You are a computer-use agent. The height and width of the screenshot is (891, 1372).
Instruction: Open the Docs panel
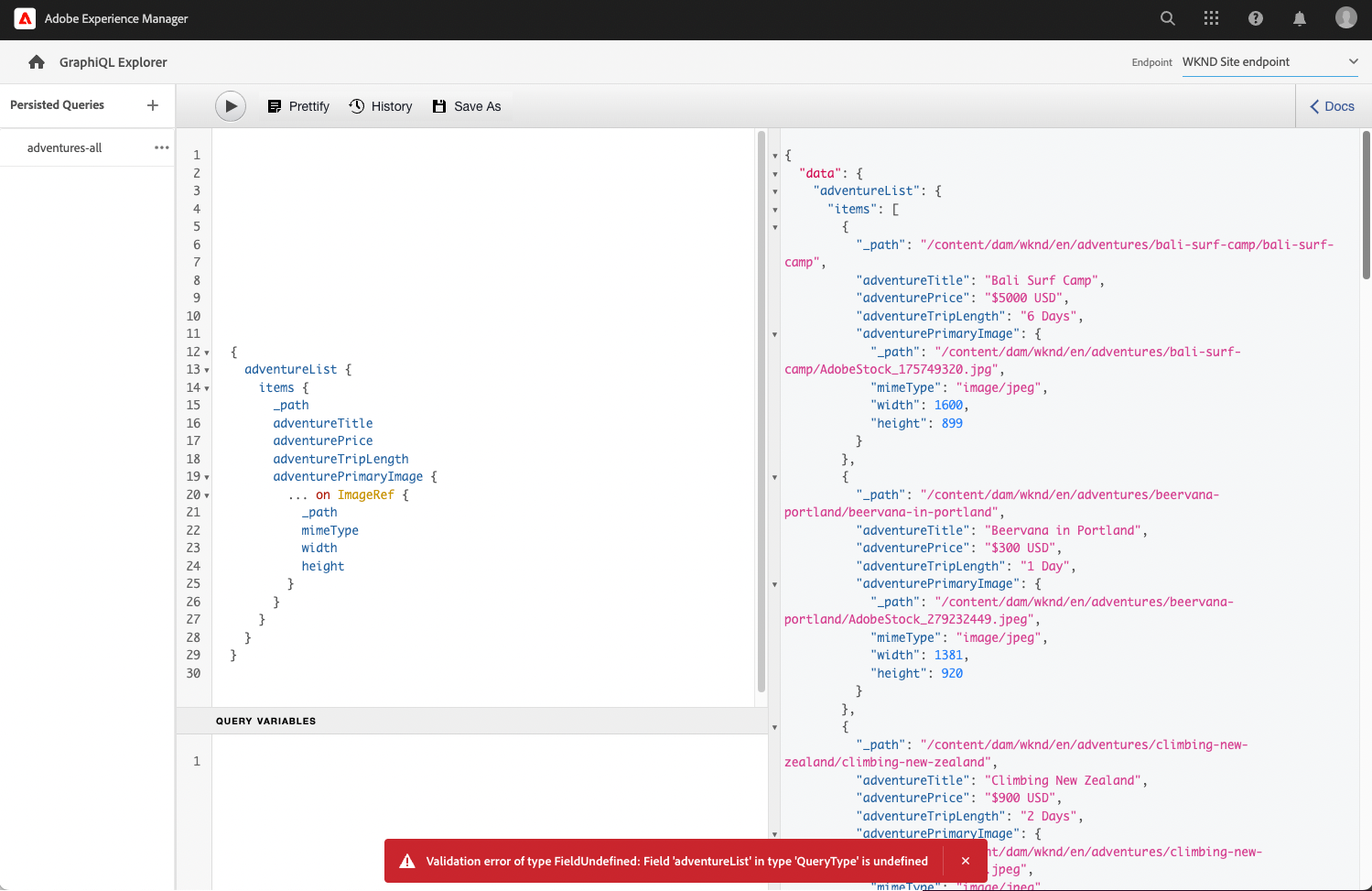click(1331, 105)
